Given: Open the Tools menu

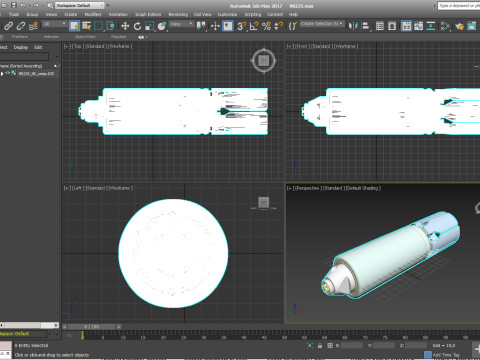Looking at the screenshot, I should coord(14,14).
